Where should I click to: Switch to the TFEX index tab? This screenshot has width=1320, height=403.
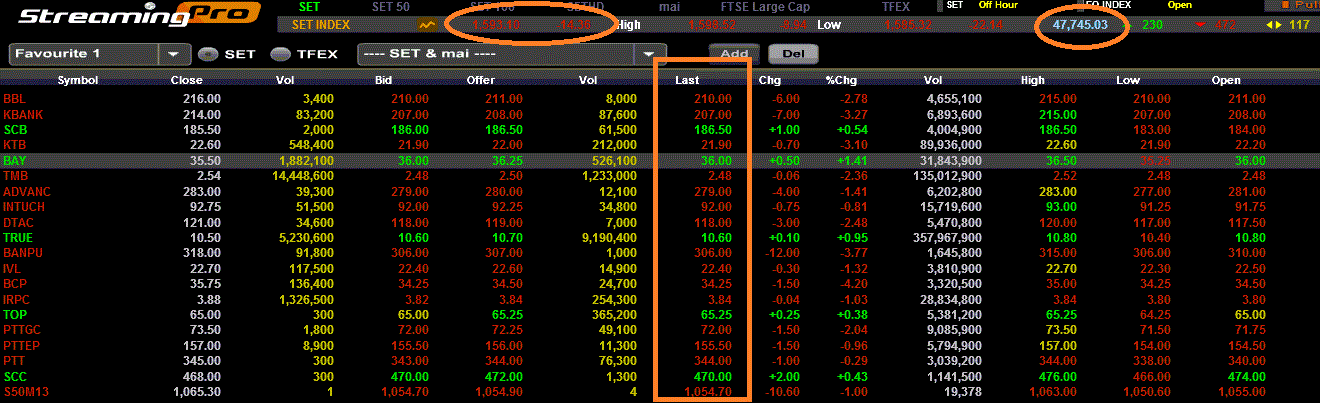click(x=896, y=6)
